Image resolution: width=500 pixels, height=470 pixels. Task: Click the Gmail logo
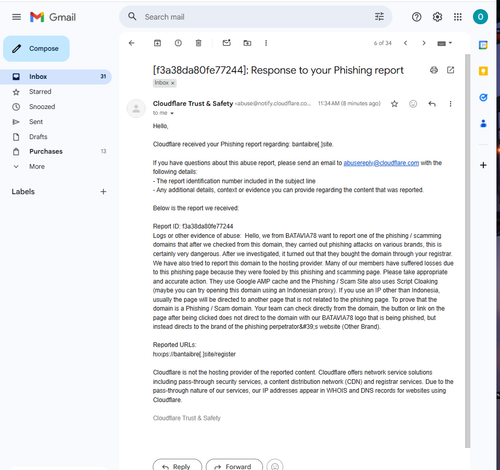(x=53, y=17)
